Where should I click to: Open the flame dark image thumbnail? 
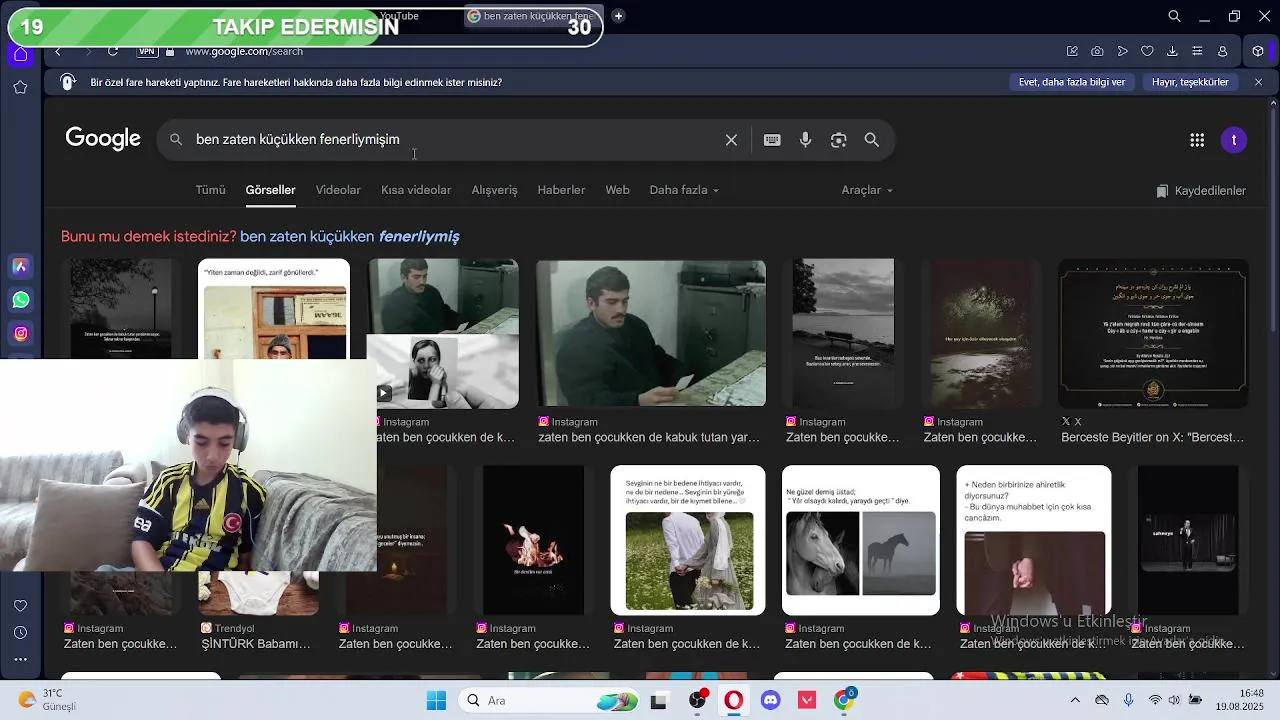533,540
